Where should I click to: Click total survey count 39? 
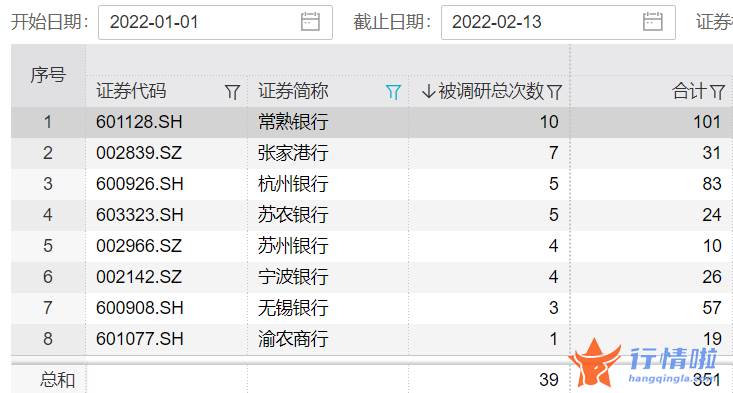point(549,379)
